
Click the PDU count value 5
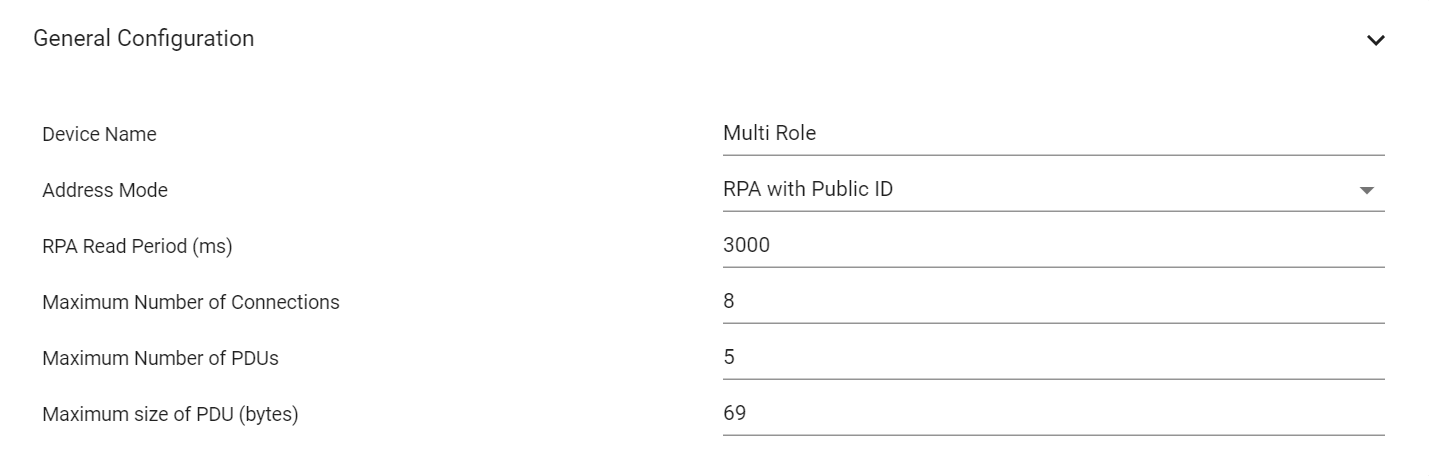click(729, 357)
